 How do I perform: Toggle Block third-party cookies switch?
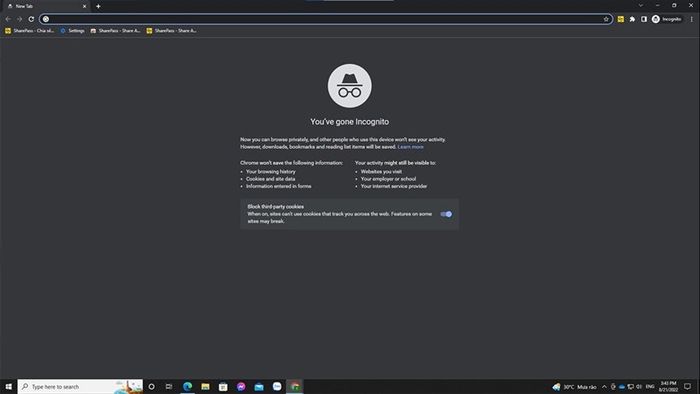(x=446, y=214)
